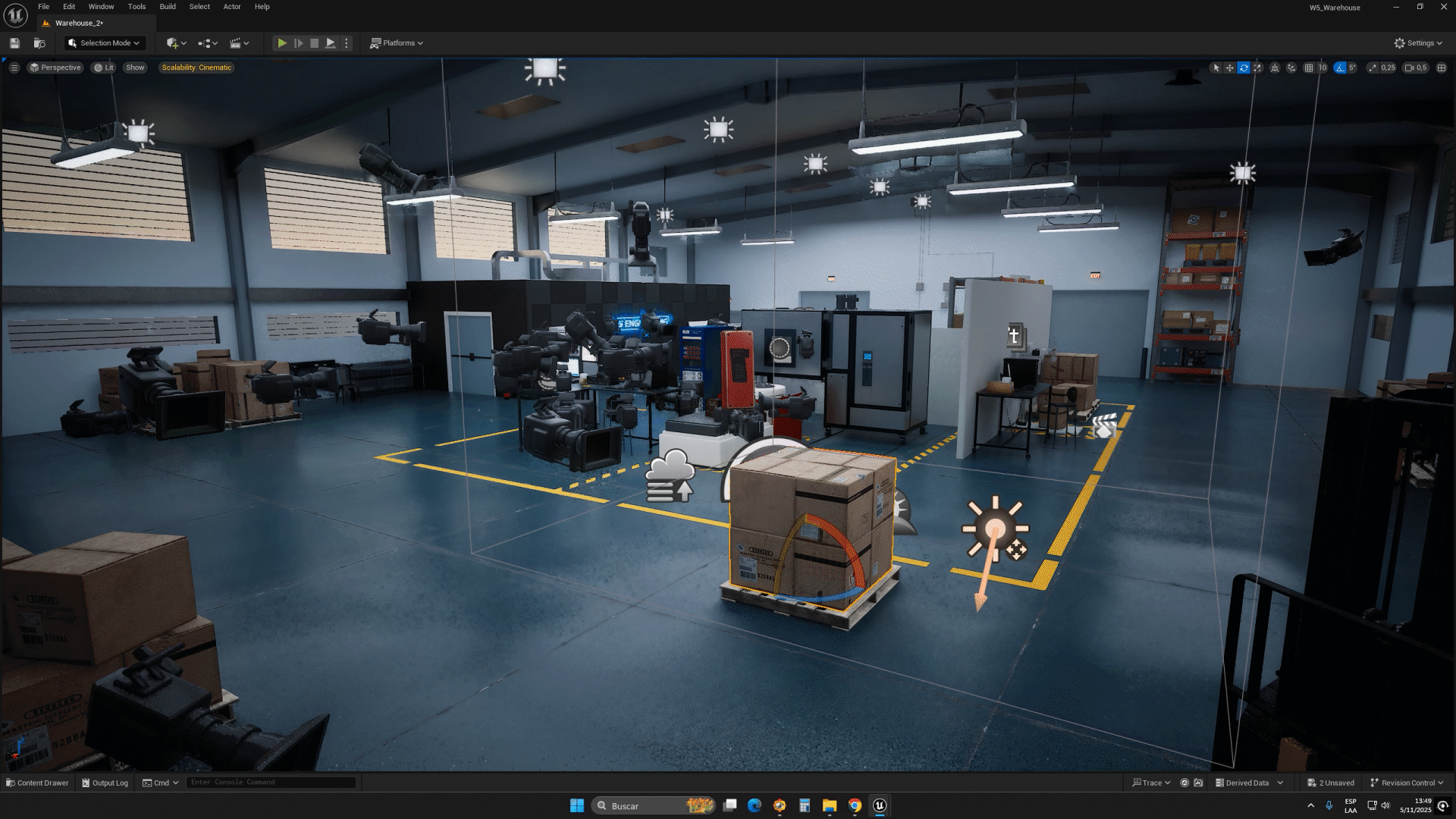Viewport: 1456px width, 819px height.
Task: Toggle grid snapping in viewport
Action: click(1308, 68)
